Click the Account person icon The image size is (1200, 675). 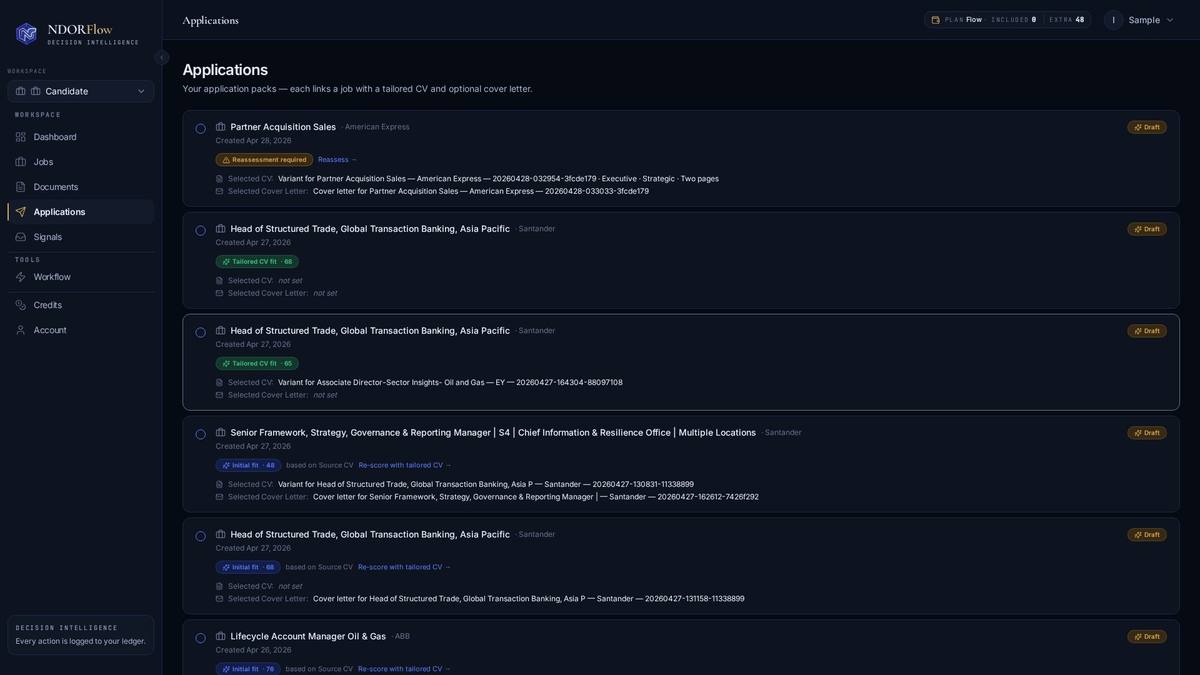pyautogui.click(x=20, y=330)
